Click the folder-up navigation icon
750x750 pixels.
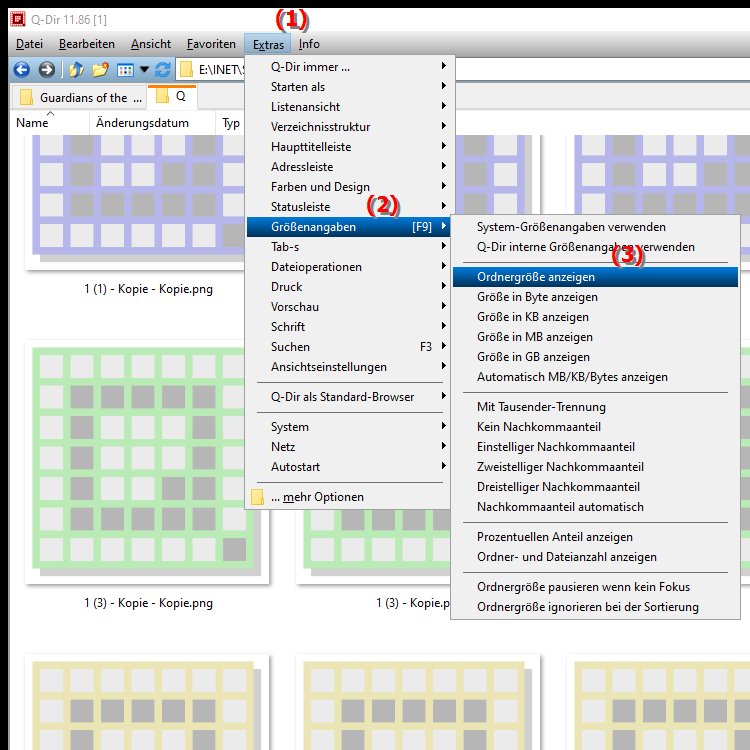pyautogui.click(x=76, y=70)
